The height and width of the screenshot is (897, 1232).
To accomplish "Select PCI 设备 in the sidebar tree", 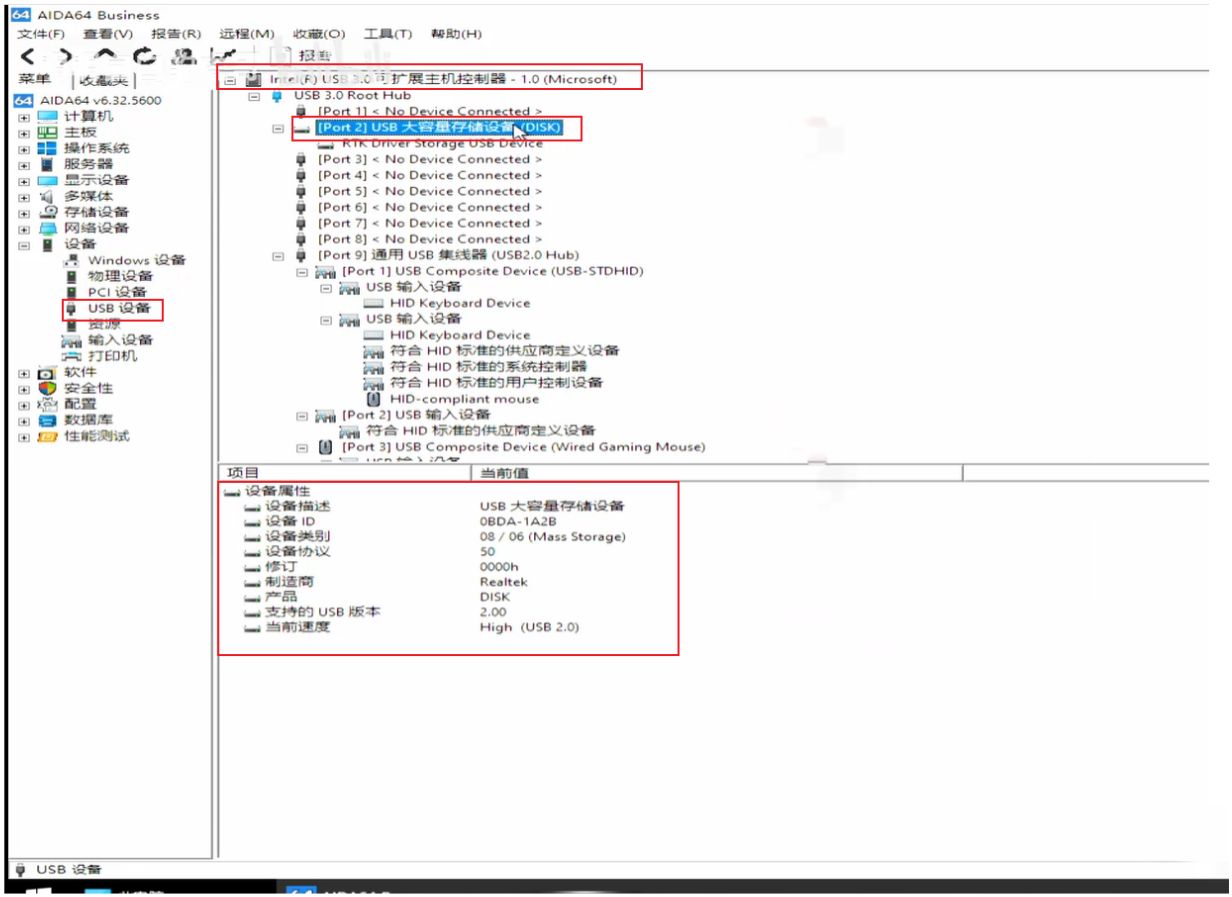I will point(117,292).
